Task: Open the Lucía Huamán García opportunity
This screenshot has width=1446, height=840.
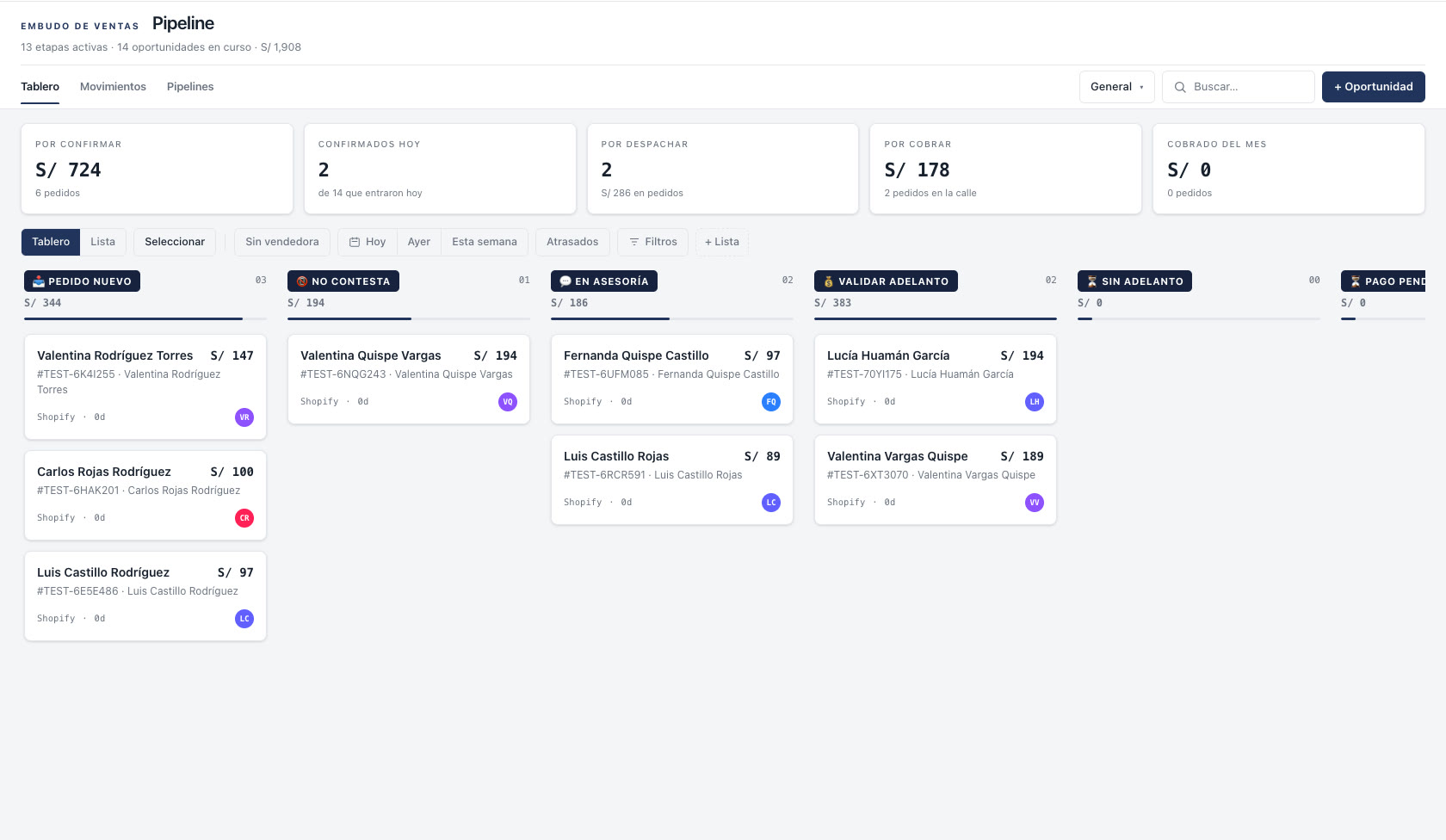Action: point(936,380)
